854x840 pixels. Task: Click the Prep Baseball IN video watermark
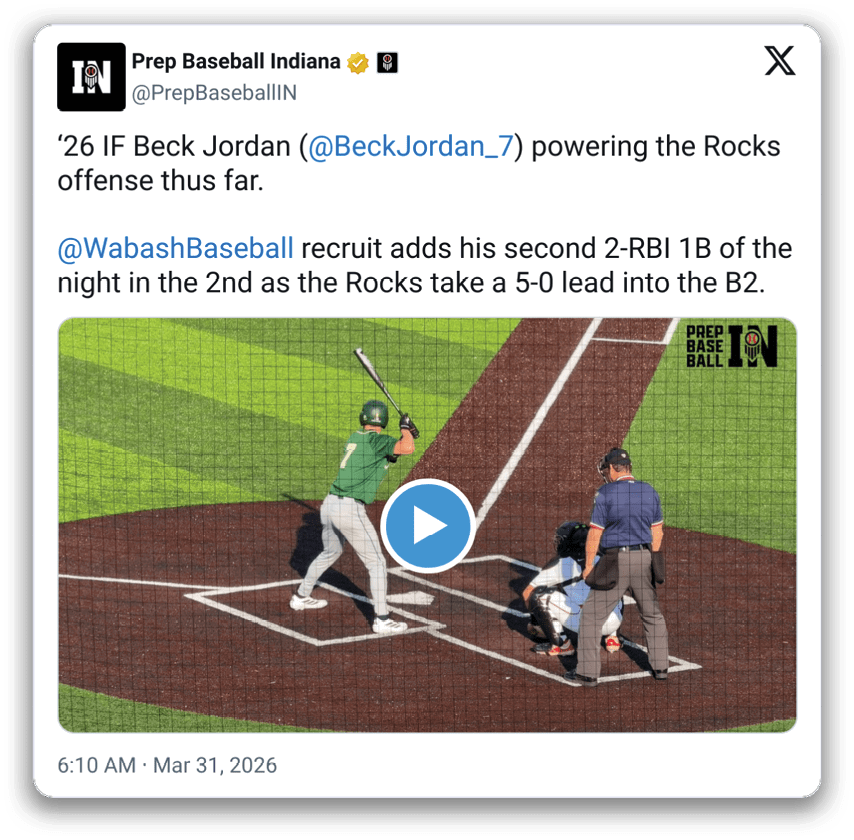[731, 346]
